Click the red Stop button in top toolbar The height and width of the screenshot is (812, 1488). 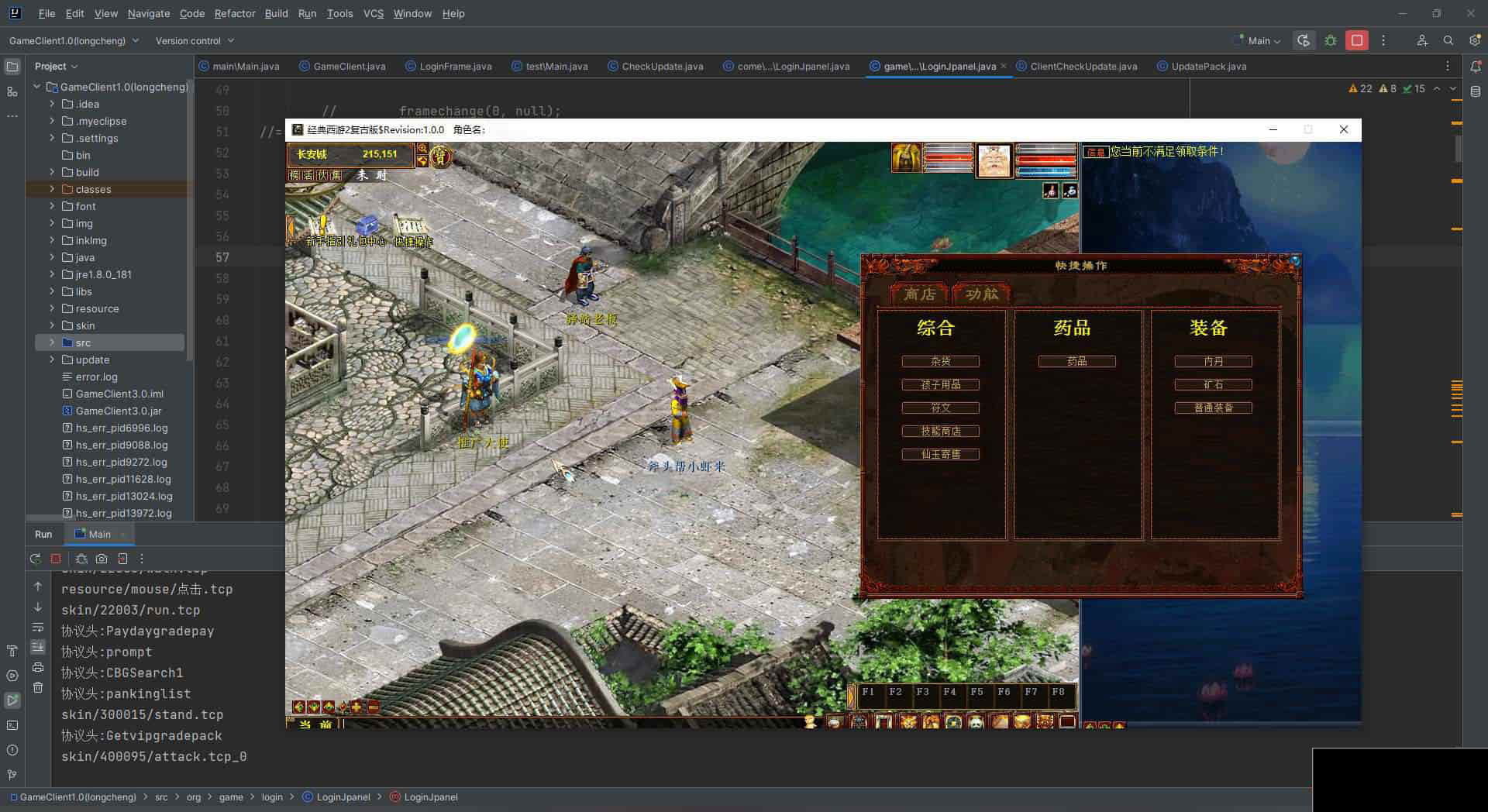pos(1356,40)
